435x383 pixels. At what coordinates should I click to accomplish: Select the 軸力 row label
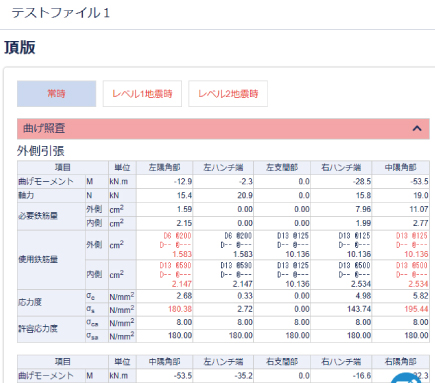tap(26, 195)
